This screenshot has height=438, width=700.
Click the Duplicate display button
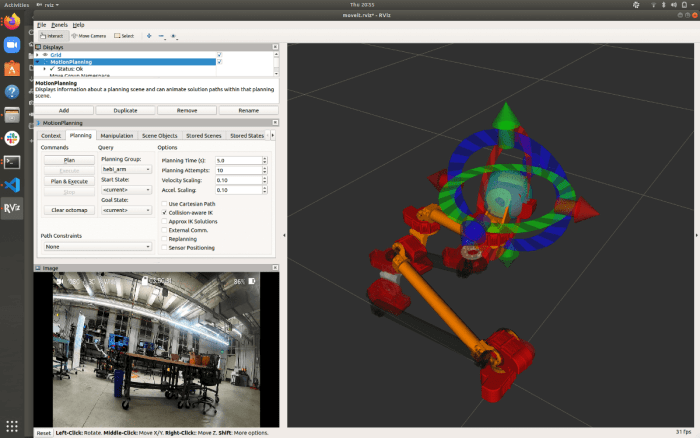pyautogui.click(x=125, y=110)
